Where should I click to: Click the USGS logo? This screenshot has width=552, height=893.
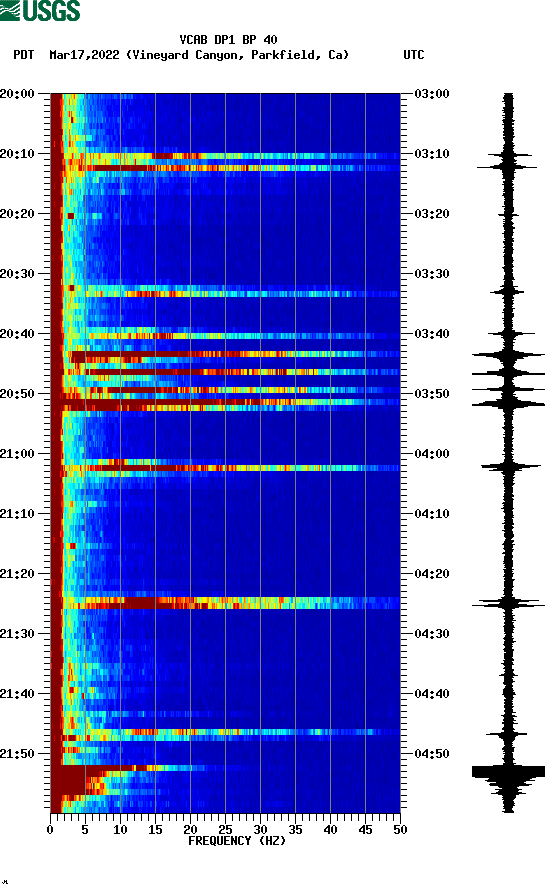pyautogui.click(x=40, y=10)
